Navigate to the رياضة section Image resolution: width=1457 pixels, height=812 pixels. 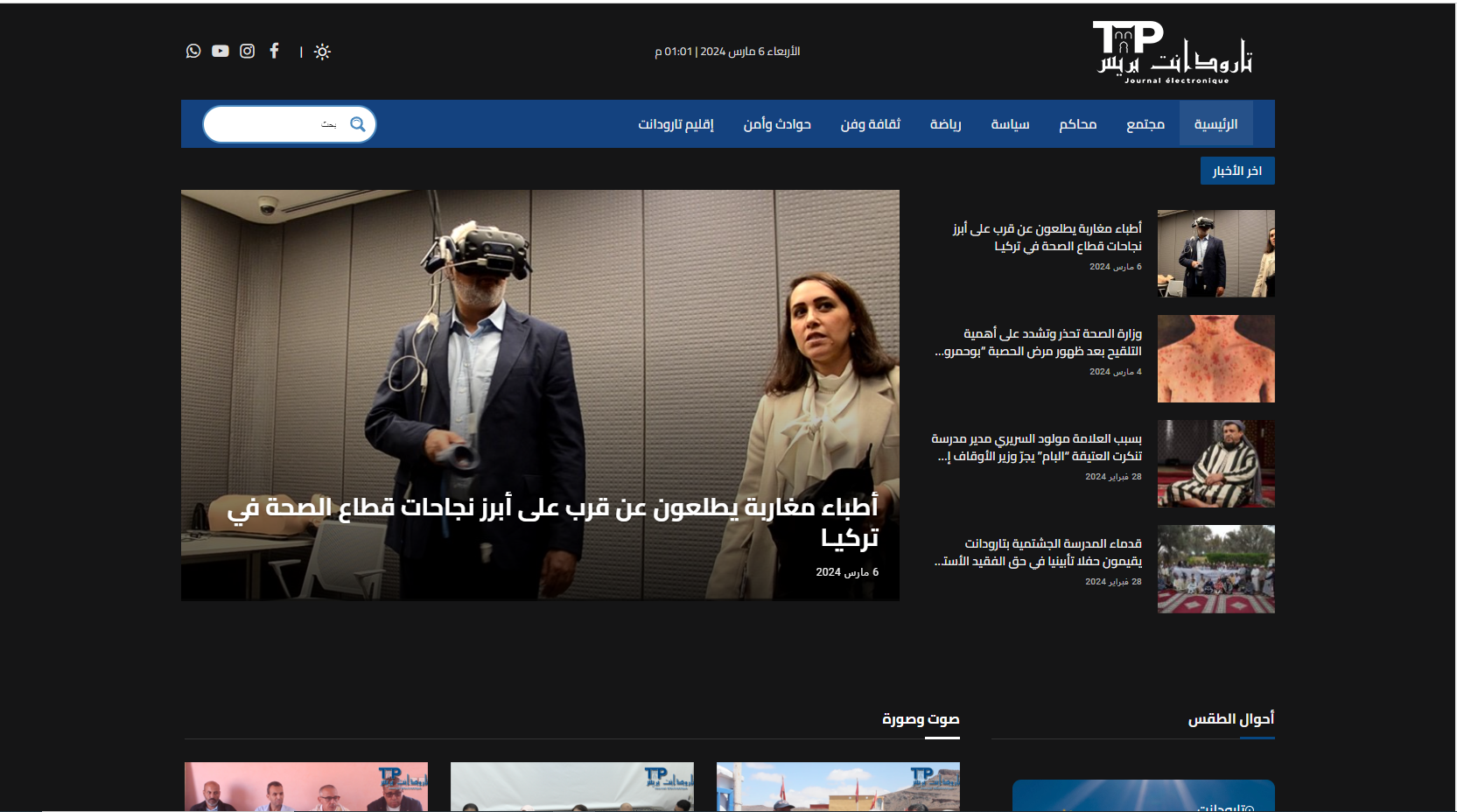coord(945,124)
